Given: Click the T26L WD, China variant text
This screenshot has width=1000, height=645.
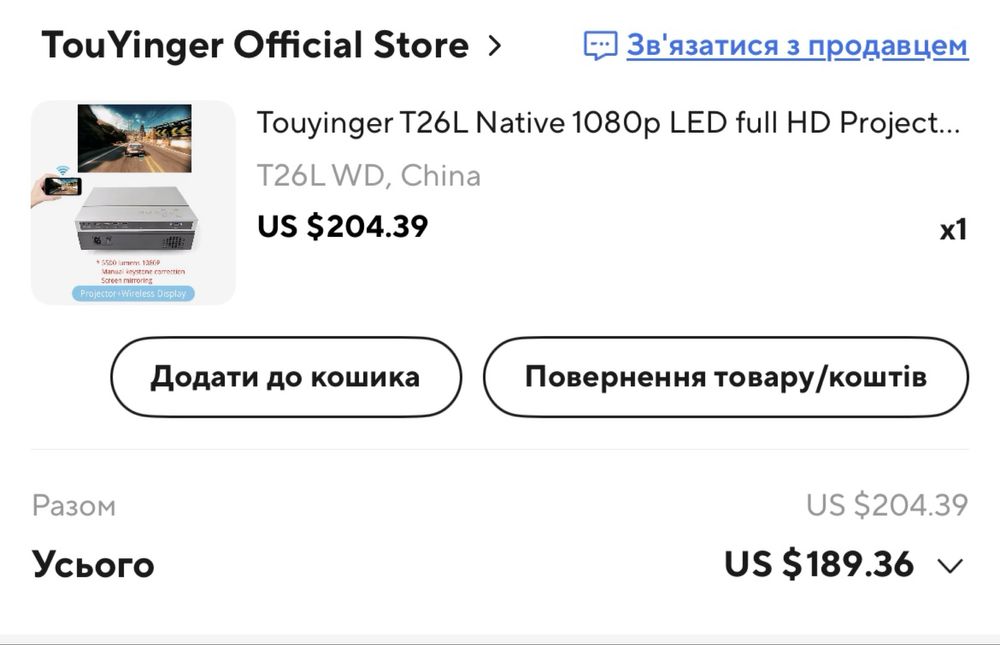Looking at the screenshot, I should click(x=368, y=176).
